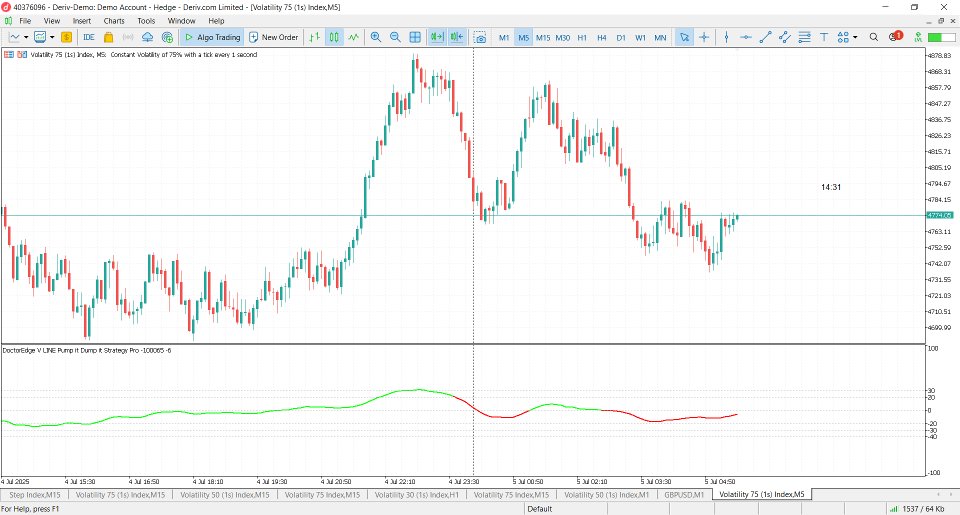
Task: Open the Window menu
Action: pyautogui.click(x=182, y=21)
